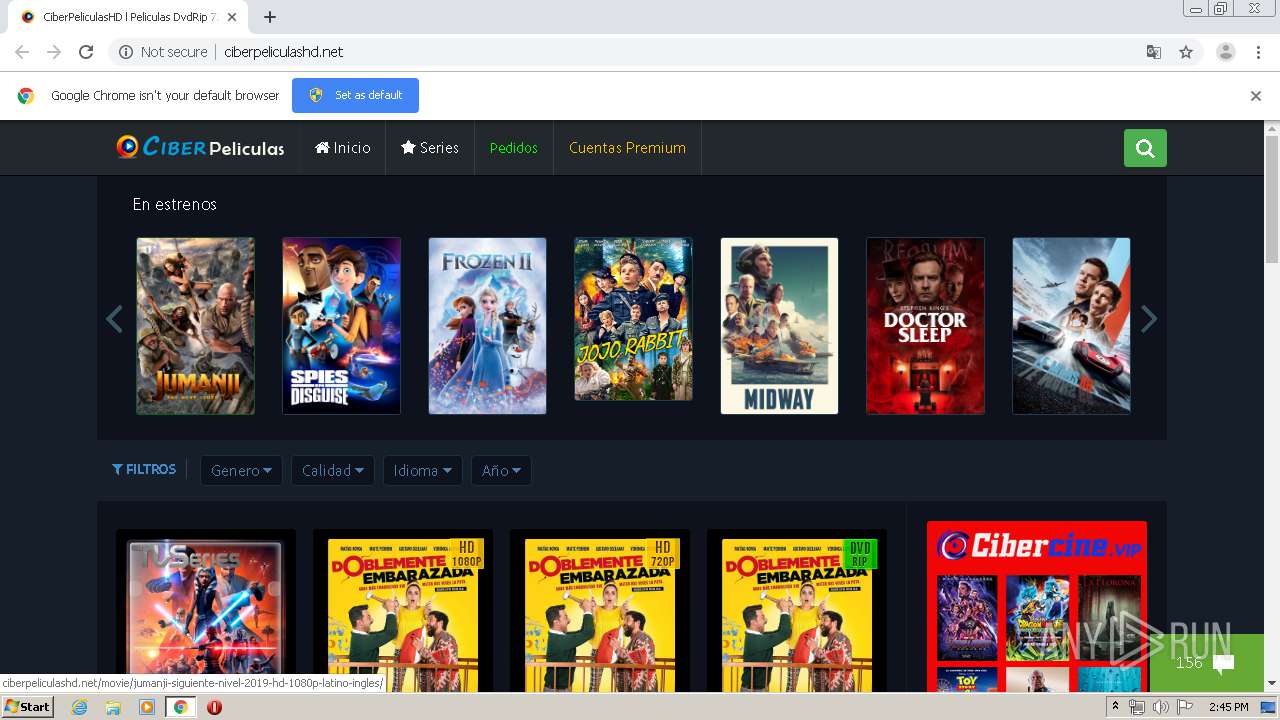Dismiss the default browser infobar
Image resolution: width=1280 pixels, height=720 pixels.
(x=1256, y=96)
